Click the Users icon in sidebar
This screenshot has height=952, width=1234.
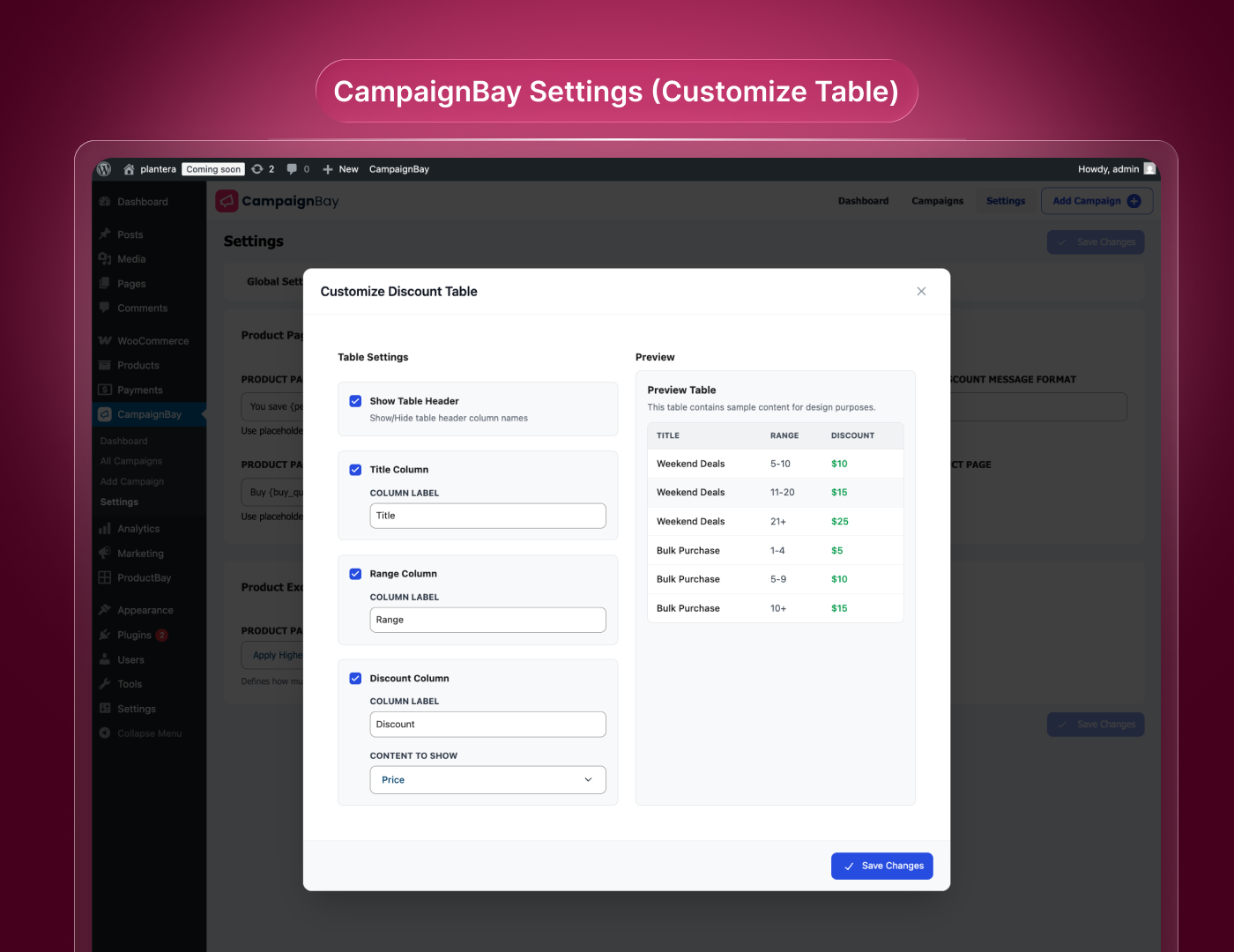tap(105, 660)
